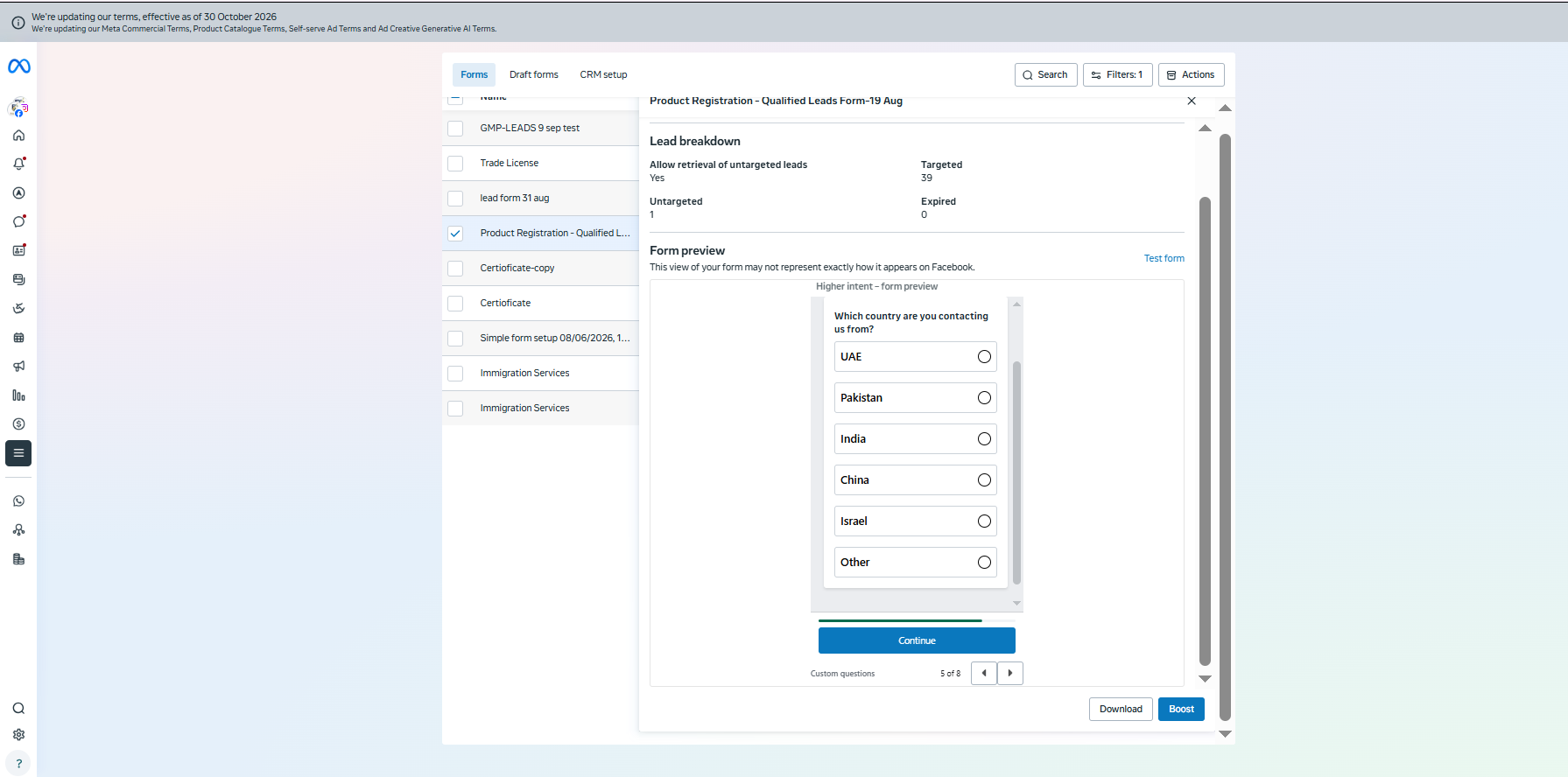This screenshot has height=777, width=1568.
Task: Tick the Certioficate-copy checkbox
Action: 455,269
